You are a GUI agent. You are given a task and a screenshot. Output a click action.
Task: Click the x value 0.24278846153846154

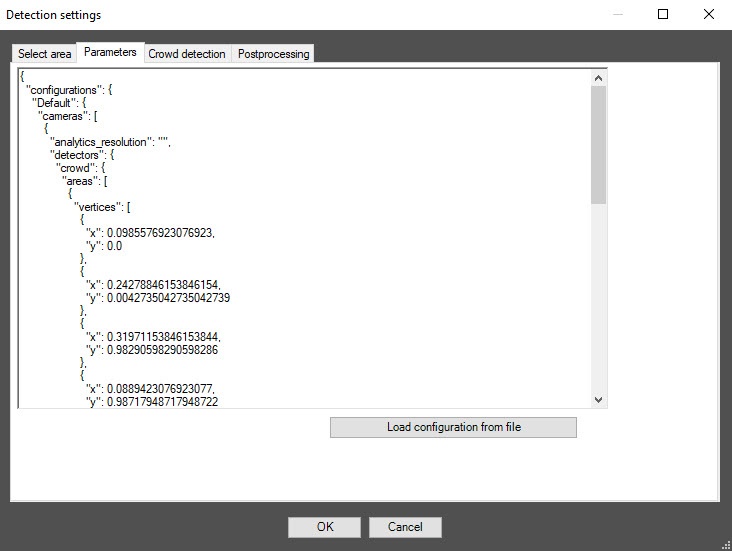click(163, 285)
